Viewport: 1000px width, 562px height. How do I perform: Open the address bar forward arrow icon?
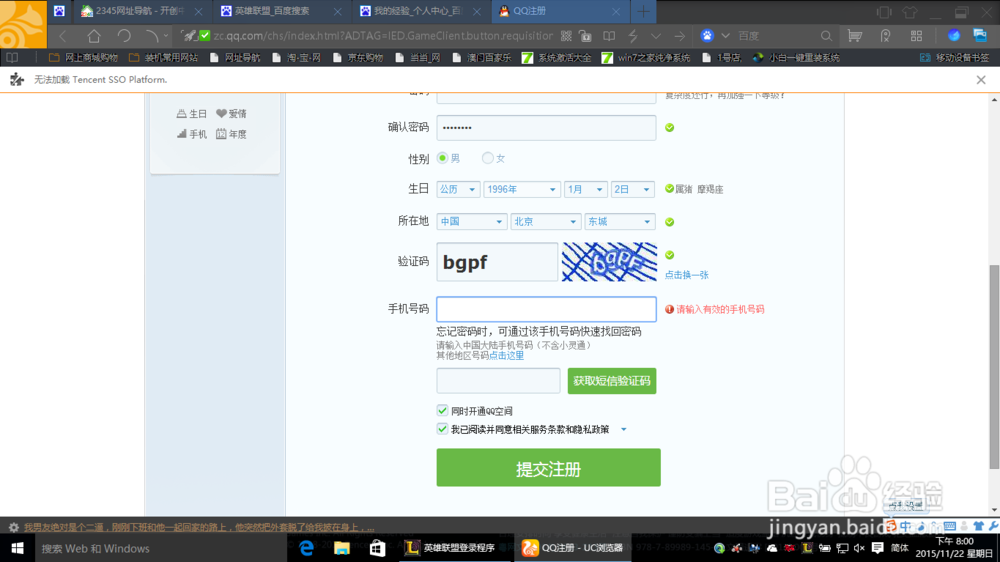[679, 36]
